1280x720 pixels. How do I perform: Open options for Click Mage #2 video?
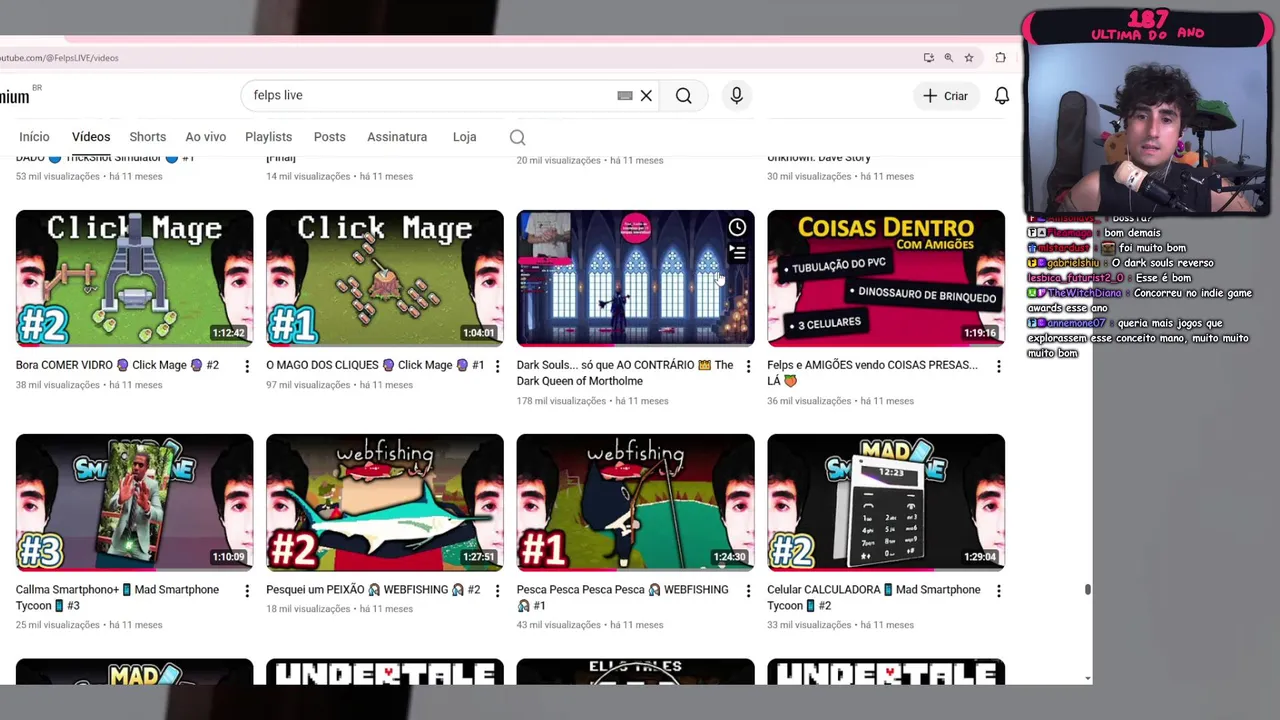247,367
